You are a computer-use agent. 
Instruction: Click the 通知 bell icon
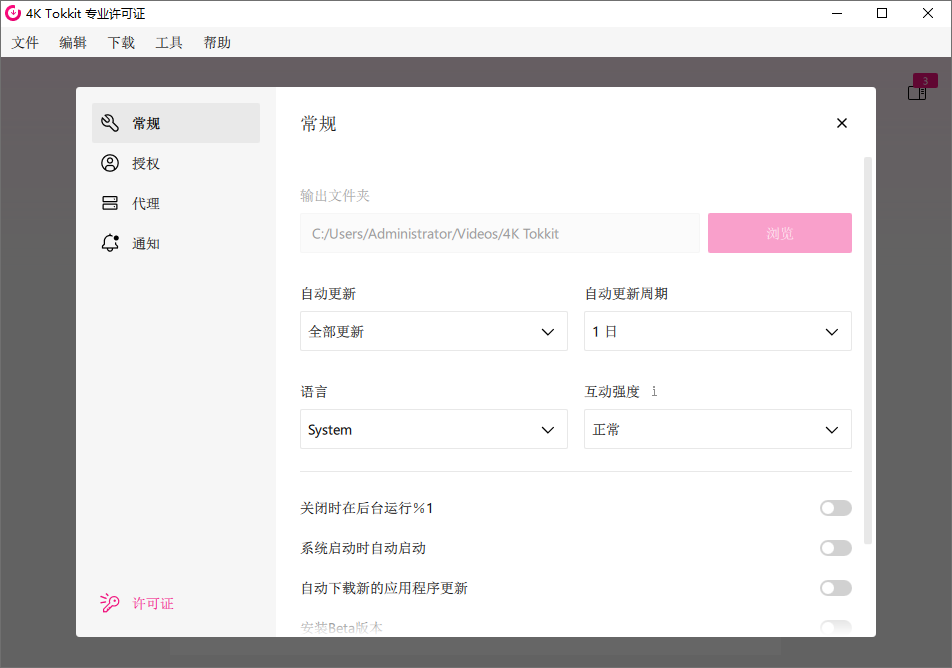pyautogui.click(x=110, y=244)
